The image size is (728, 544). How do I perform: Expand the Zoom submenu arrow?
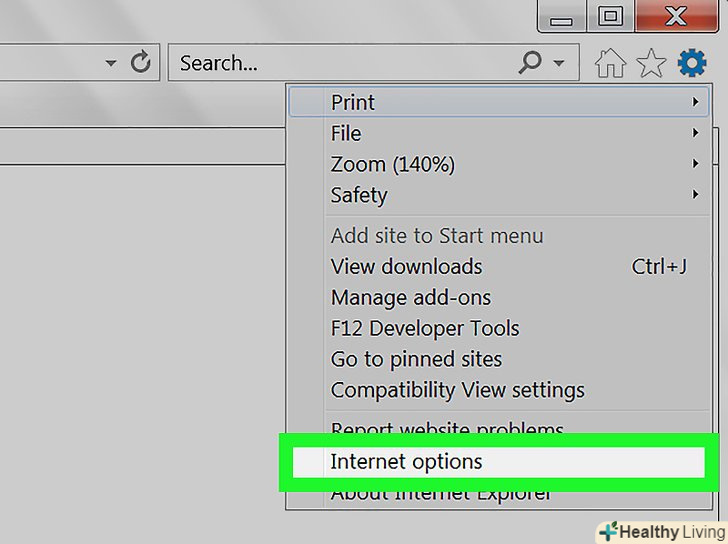point(695,163)
